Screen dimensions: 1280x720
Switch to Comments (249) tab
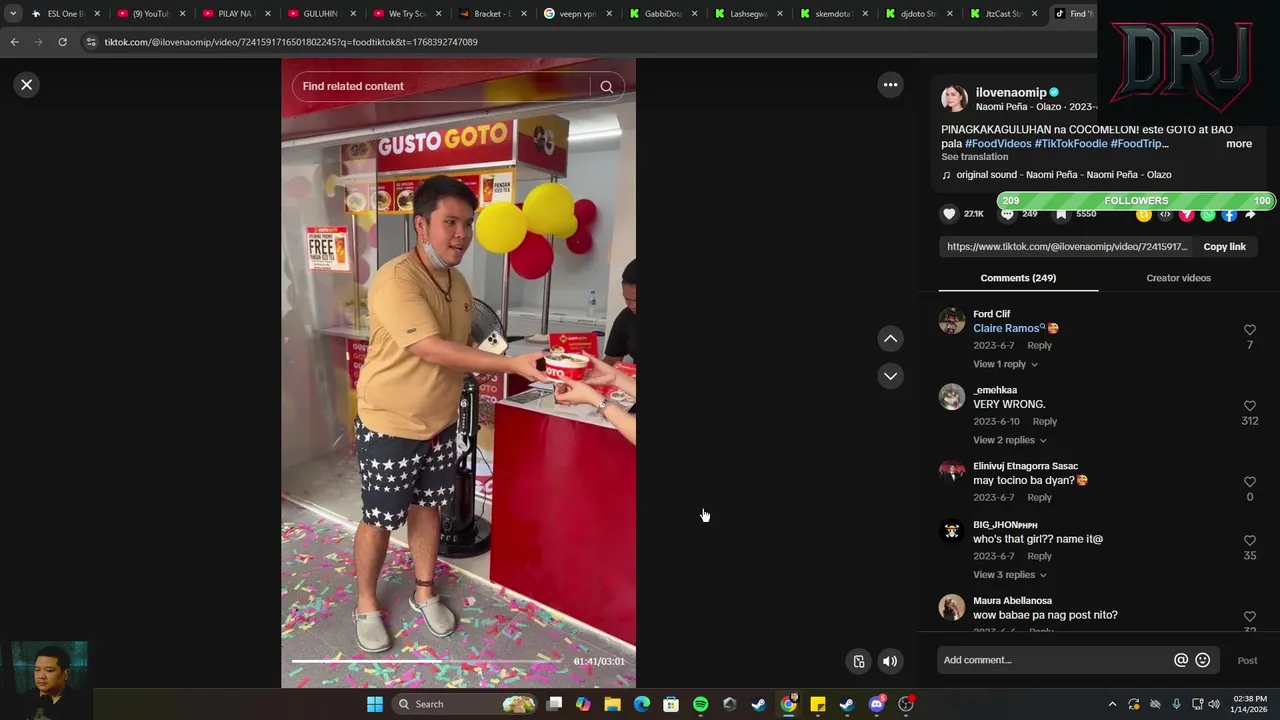(1018, 278)
